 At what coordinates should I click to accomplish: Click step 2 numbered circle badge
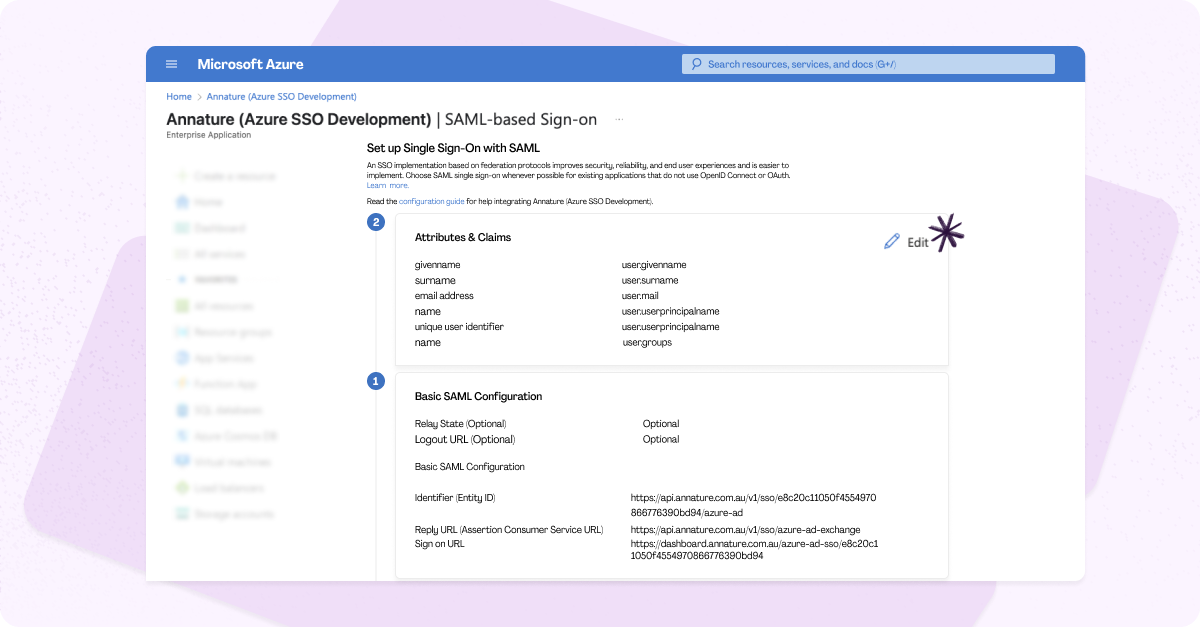pos(376,222)
